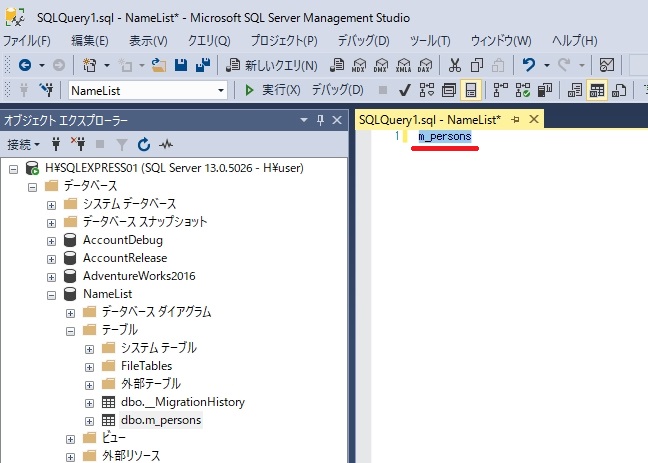
Task: Open a new DAX query
Action: point(425,65)
